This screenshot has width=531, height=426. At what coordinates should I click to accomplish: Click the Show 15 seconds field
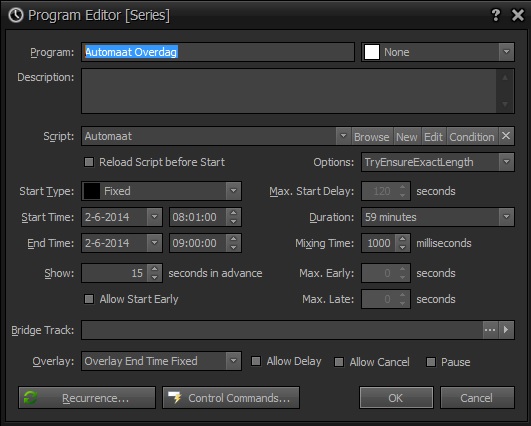(x=114, y=273)
